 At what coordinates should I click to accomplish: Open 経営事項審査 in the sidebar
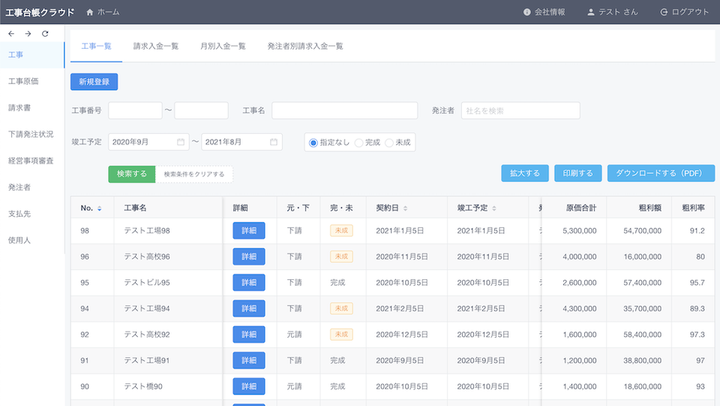pos(32,161)
